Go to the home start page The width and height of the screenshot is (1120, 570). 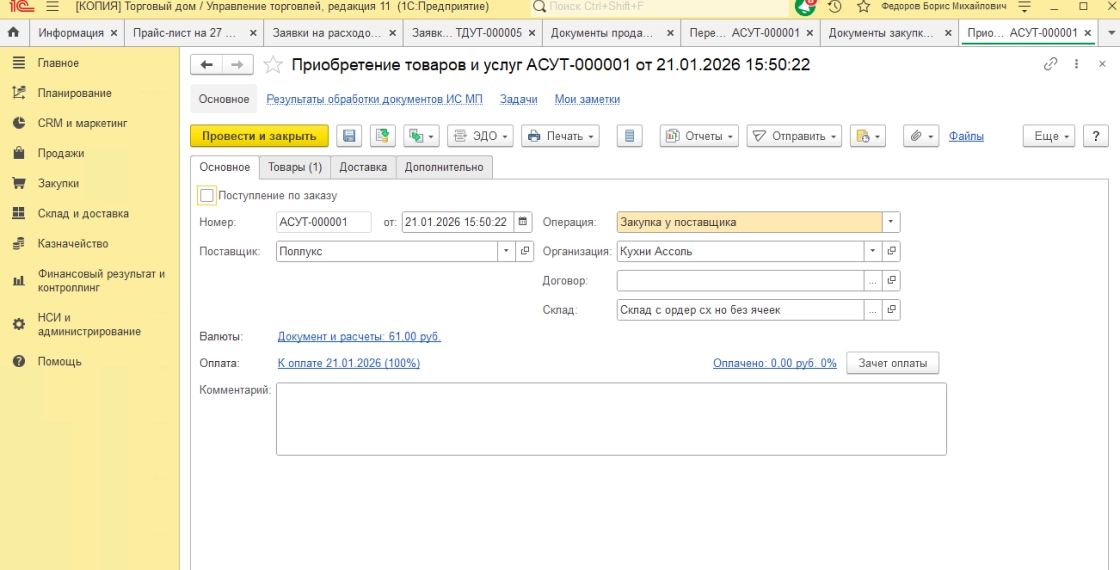click(x=14, y=33)
